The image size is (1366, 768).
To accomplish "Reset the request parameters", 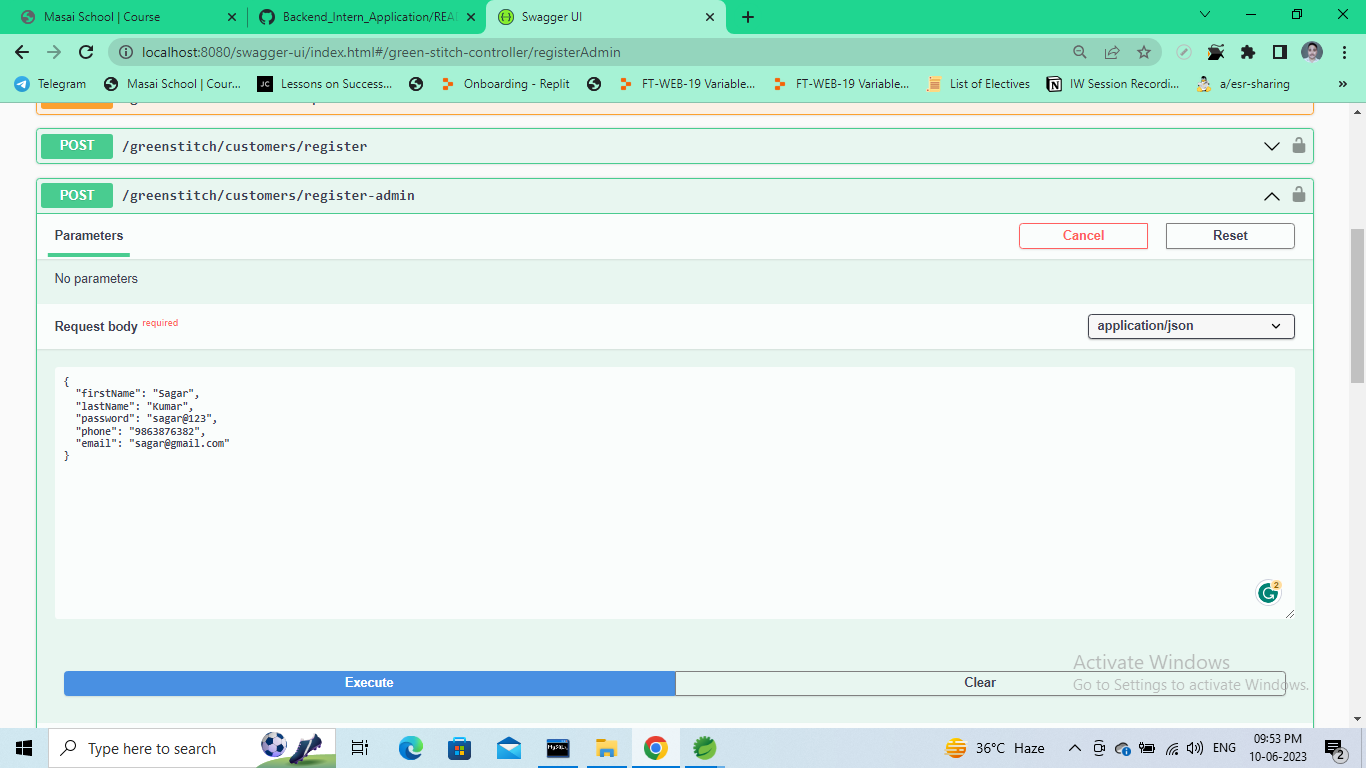I will click(x=1229, y=235).
